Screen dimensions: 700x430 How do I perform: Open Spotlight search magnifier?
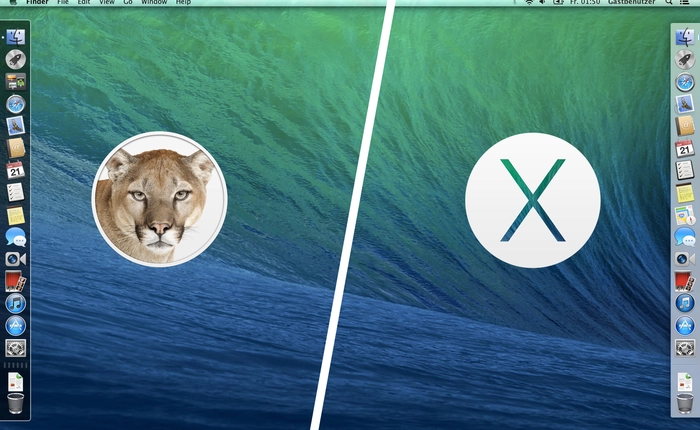[x=669, y=2]
